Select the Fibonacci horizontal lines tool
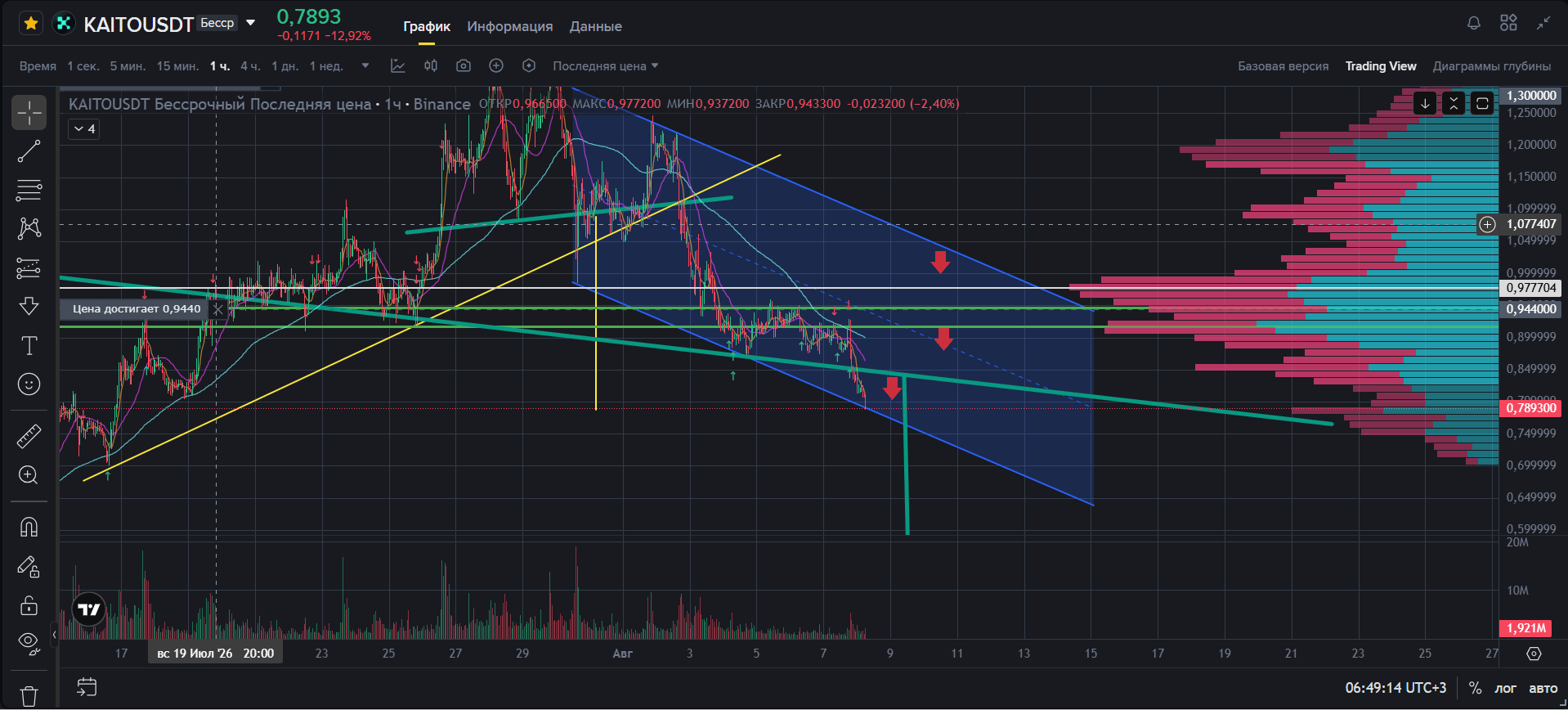 (29, 190)
